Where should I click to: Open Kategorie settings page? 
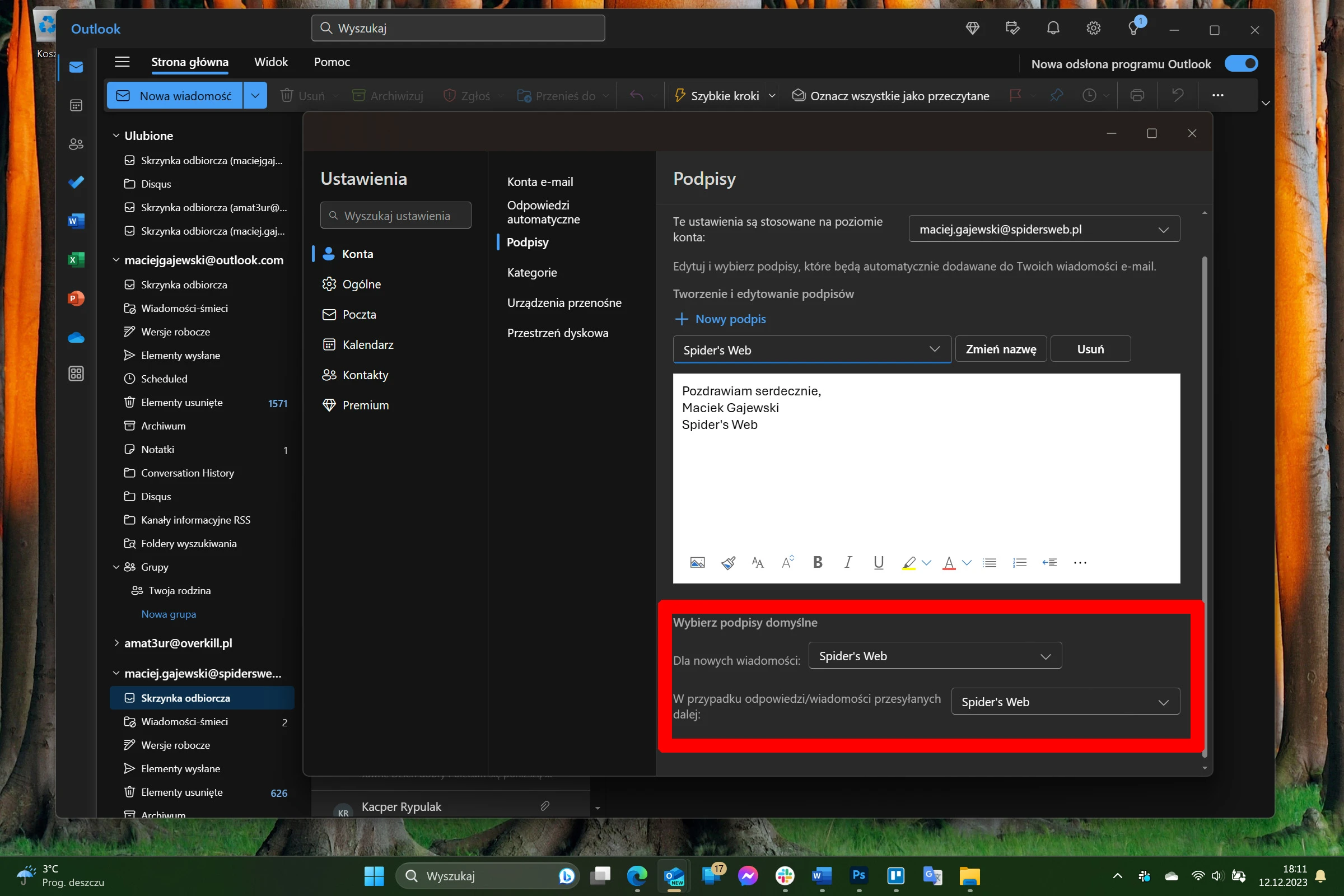click(532, 273)
